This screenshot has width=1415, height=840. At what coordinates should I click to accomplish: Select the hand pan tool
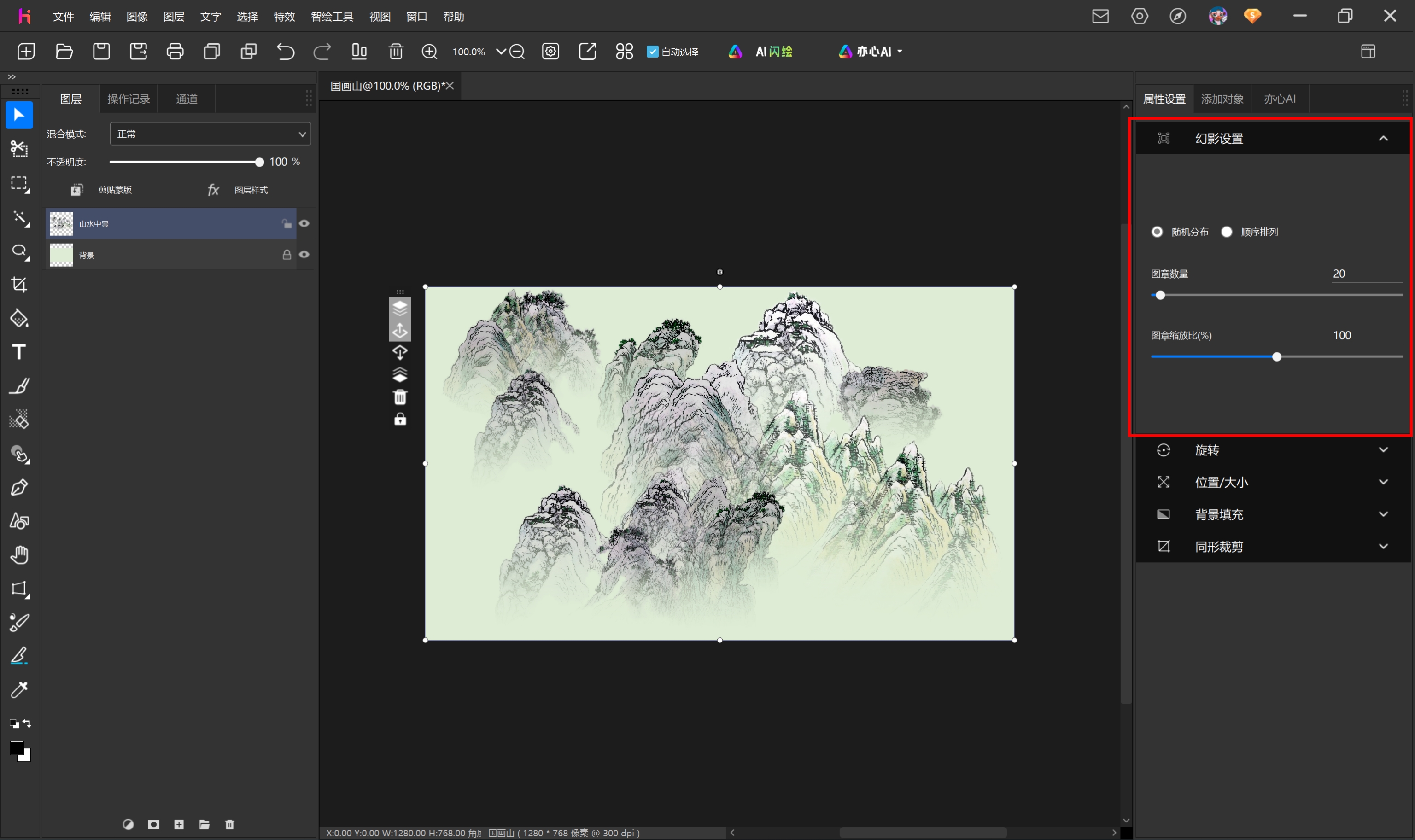coord(19,555)
